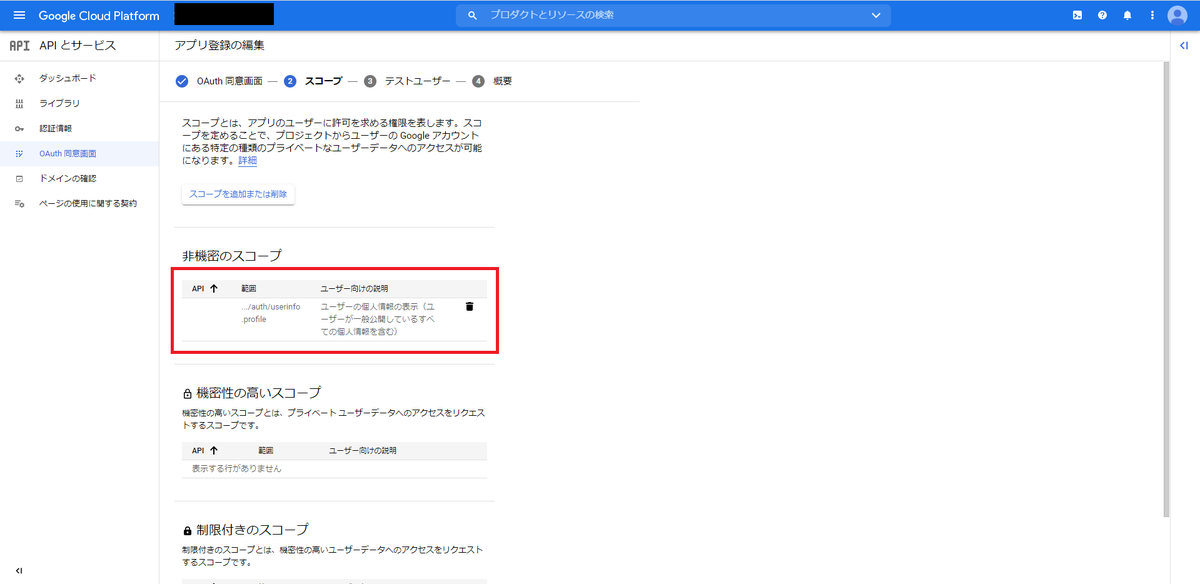Click the アプリ登録の編集 page title
This screenshot has width=1200, height=584.
[219, 46]
